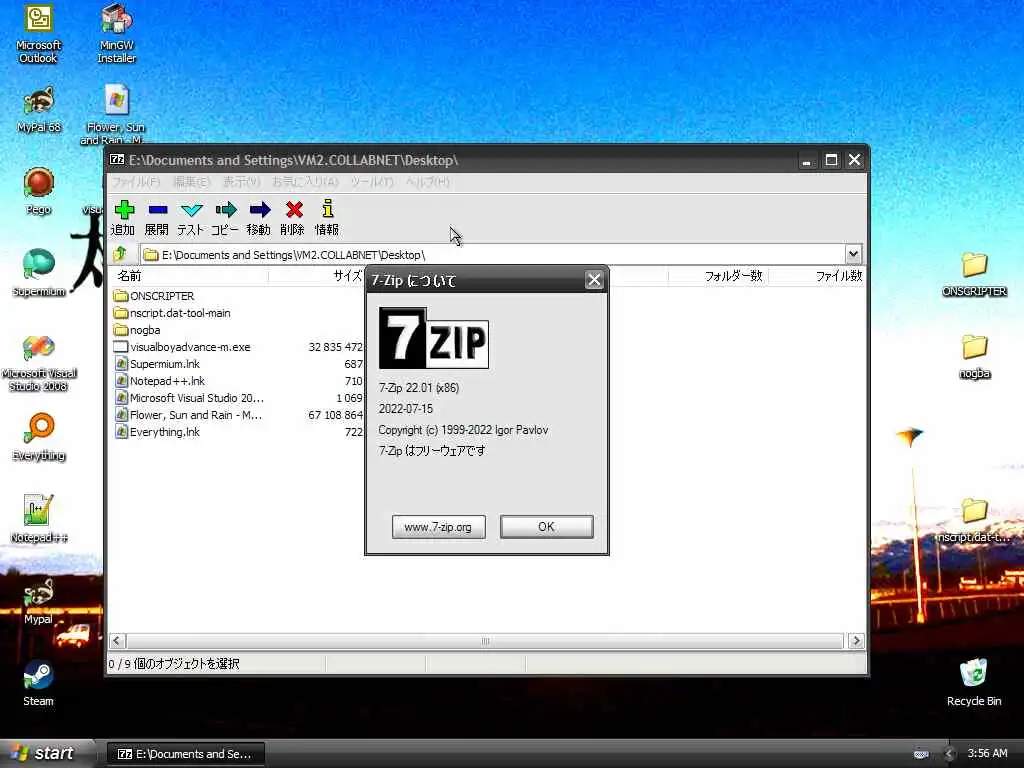Expand hidden system tray icons arrow
This screenshot has width=1024, height=768.
949,754
